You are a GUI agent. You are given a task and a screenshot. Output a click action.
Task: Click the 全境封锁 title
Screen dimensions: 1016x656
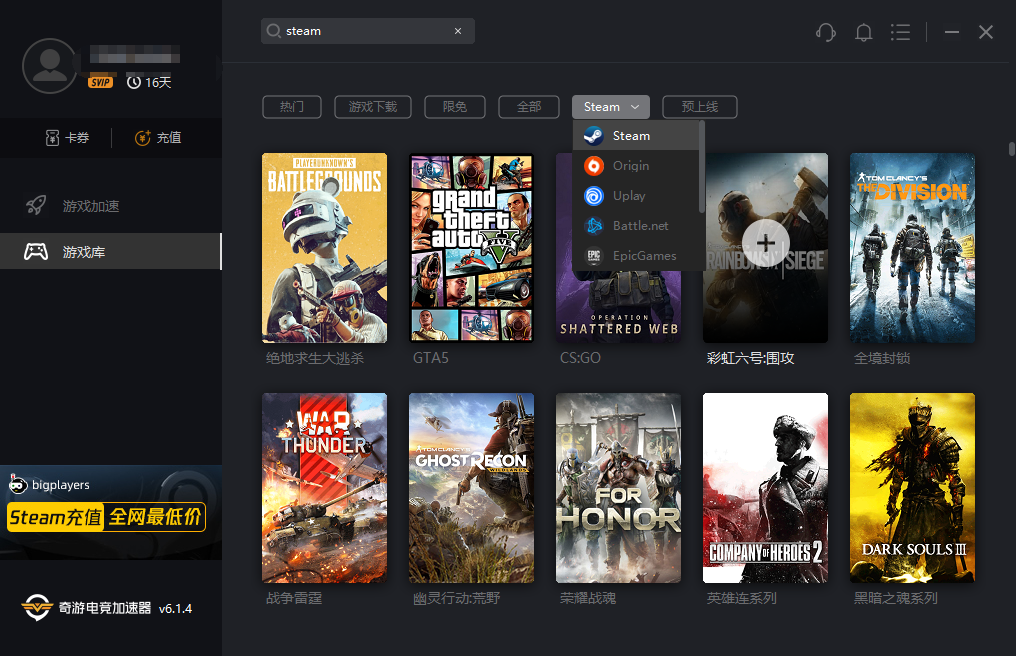[882, 358]
